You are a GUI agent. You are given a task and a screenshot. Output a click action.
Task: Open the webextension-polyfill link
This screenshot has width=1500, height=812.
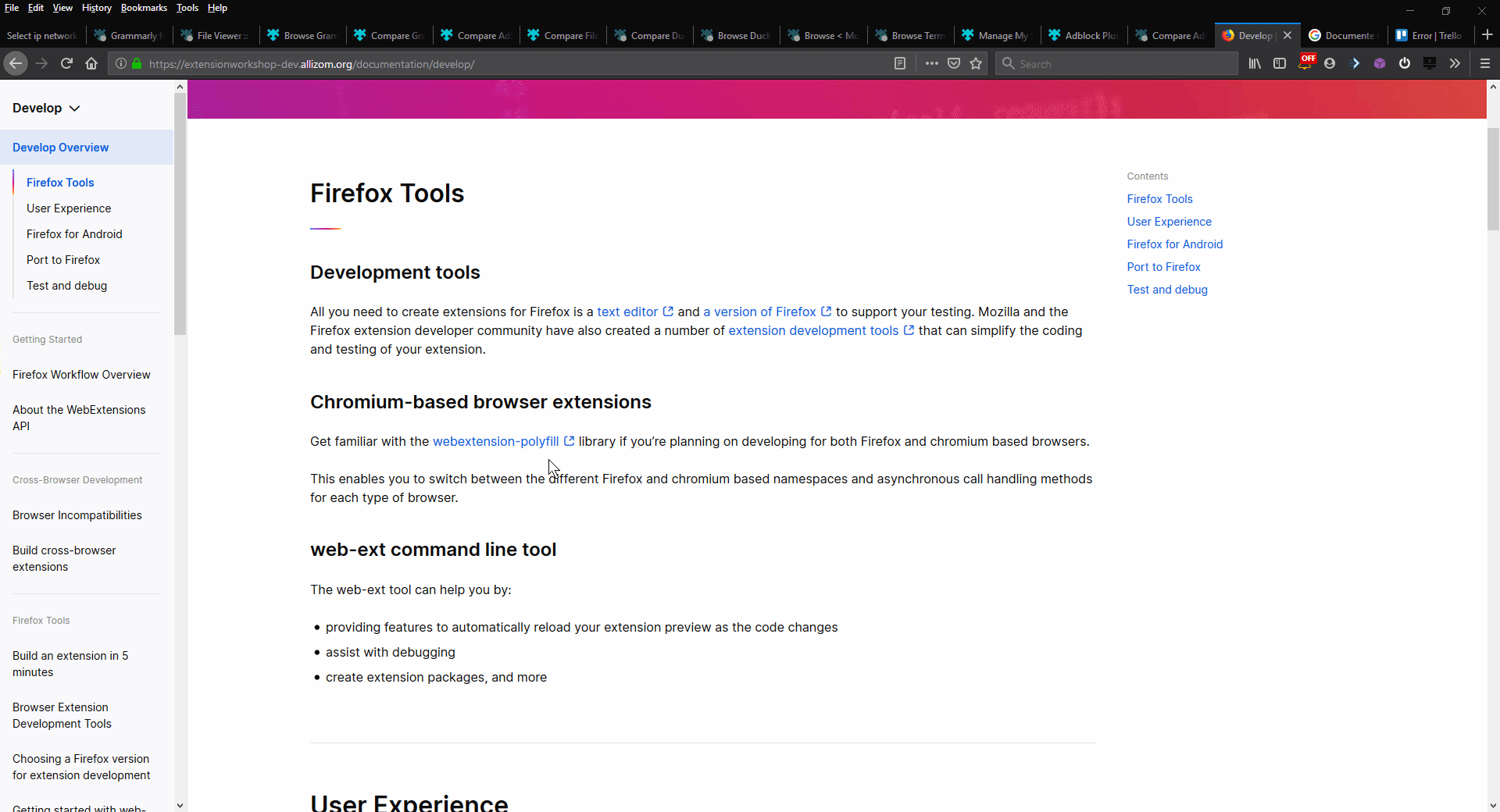496,441
